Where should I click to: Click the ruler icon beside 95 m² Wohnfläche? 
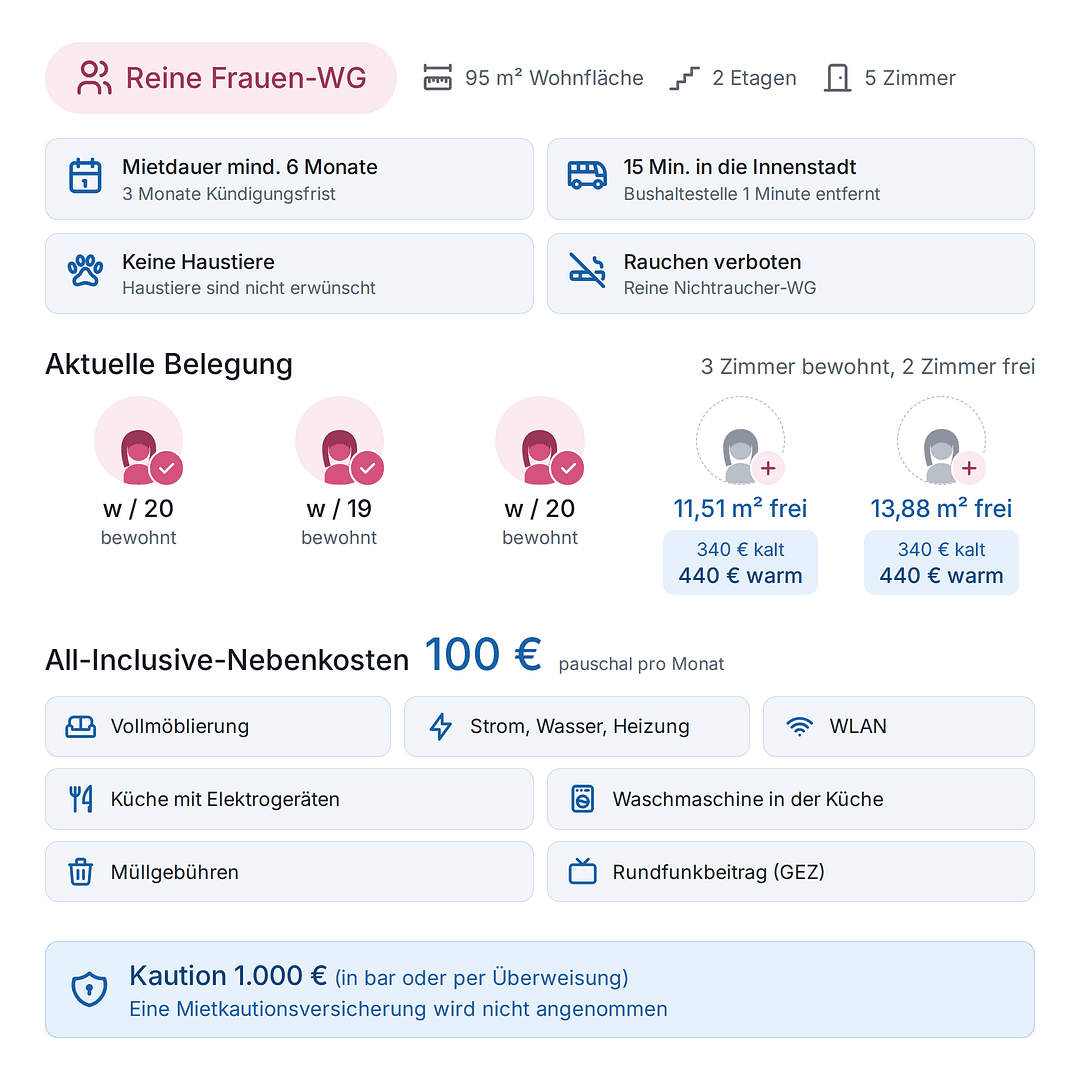pos(437,78)
